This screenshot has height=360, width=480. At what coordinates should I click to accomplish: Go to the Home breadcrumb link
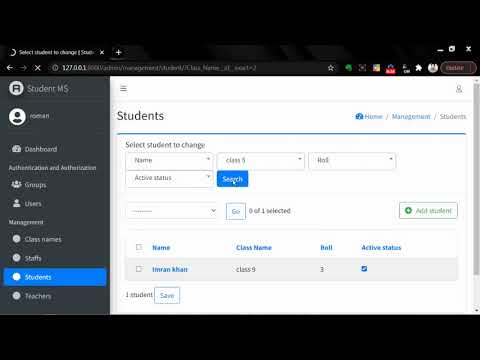[x=369, y=116]
